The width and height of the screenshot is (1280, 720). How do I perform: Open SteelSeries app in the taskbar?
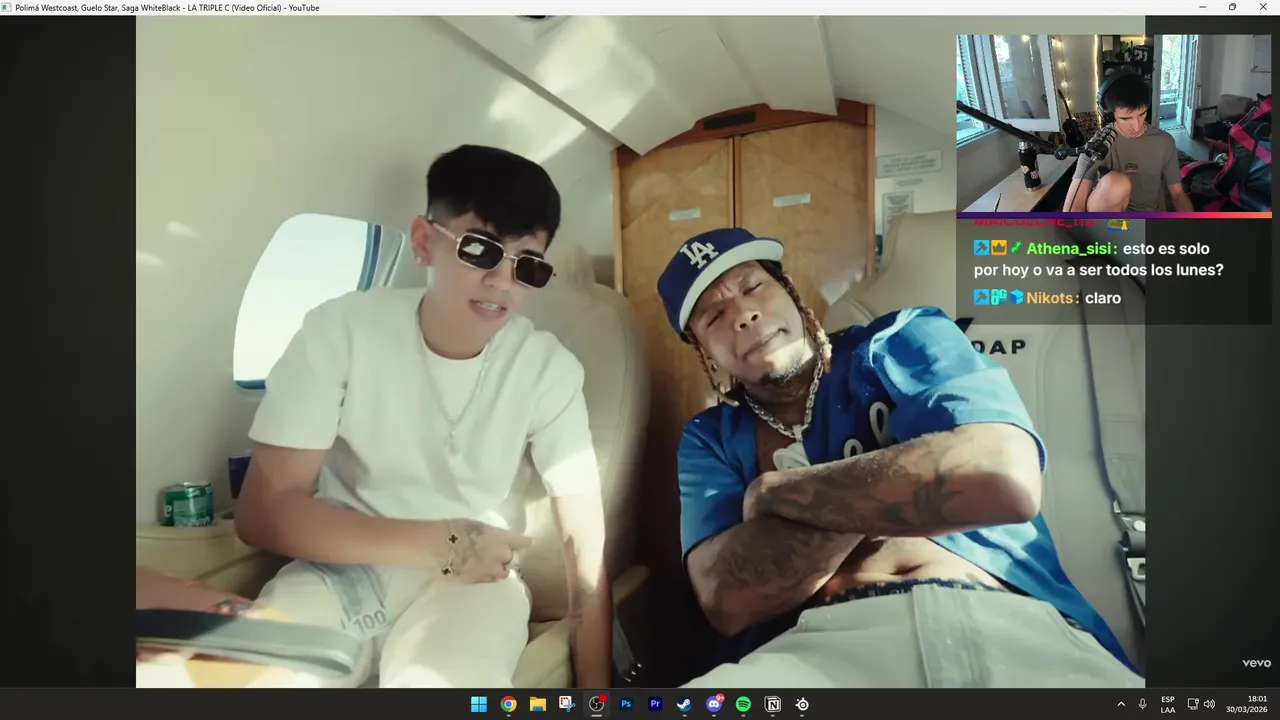[x=802, y=704]
